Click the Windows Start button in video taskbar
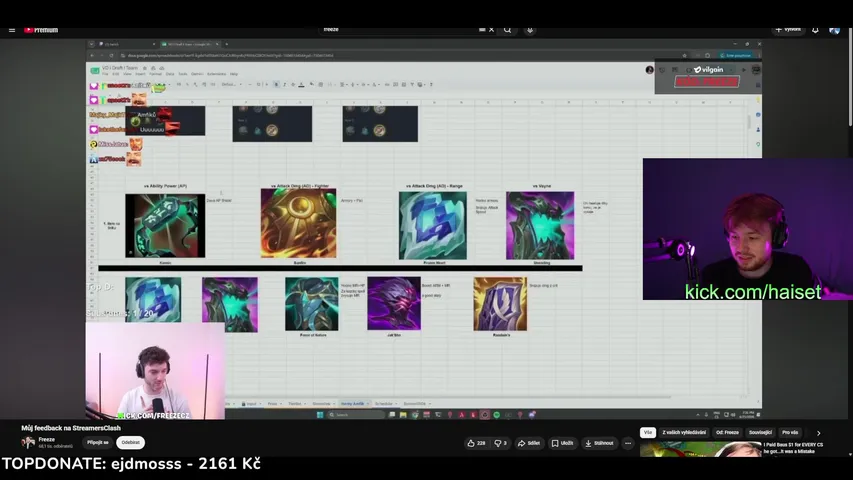Viewport: 853px width, 480px height. pos(320,415)
